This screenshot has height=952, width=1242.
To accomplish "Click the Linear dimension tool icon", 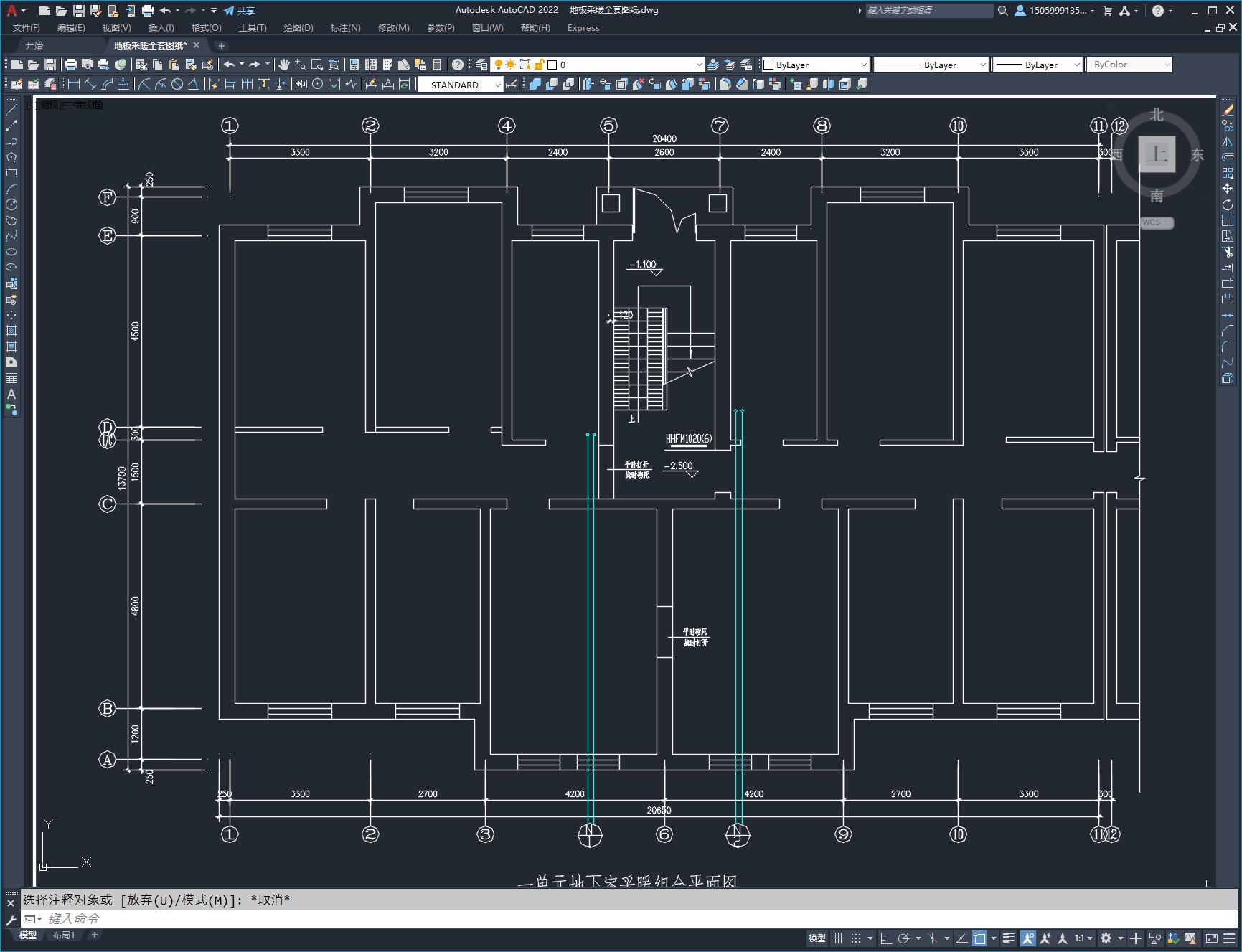I will (x=73, y=85).
